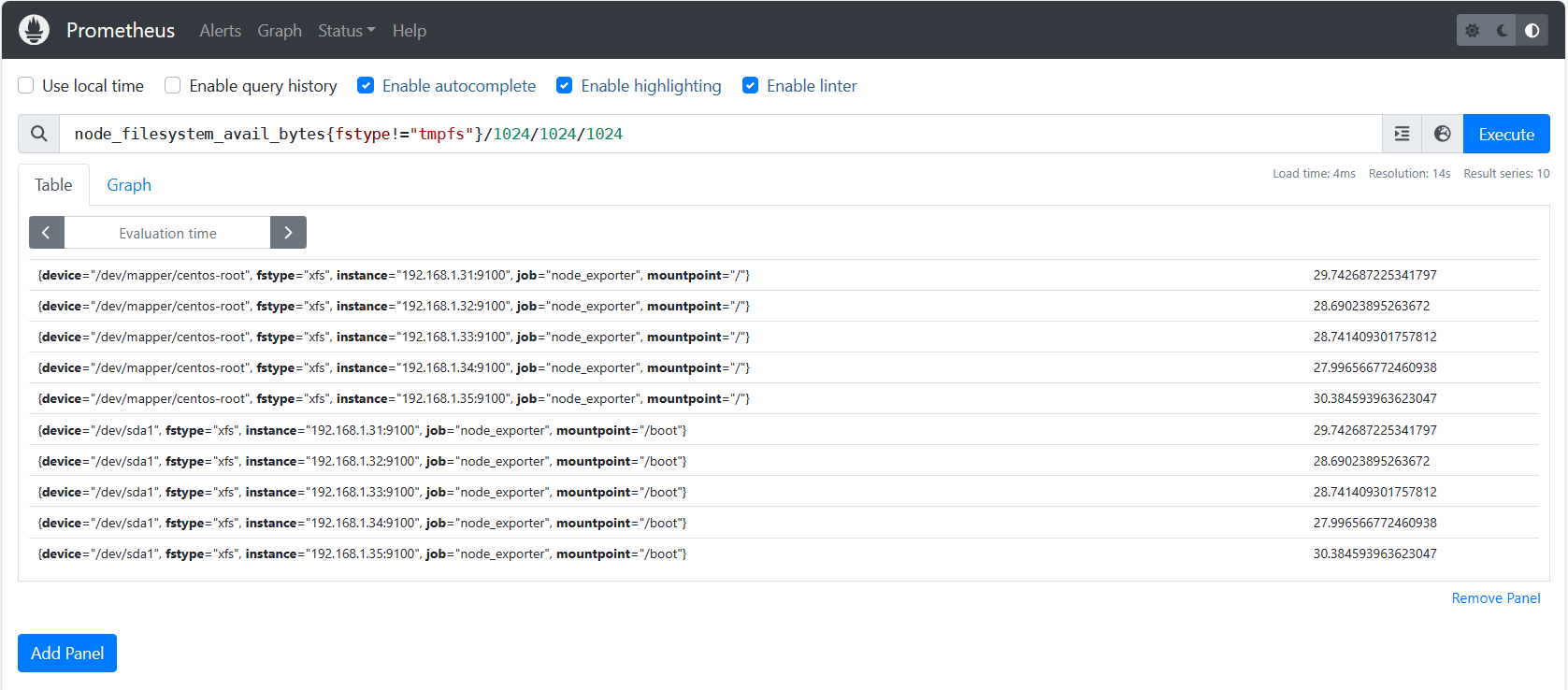The height and width of the screenshot is (690, 1568).
Task: Run the query with Execute
Action: click(1506, 134)
